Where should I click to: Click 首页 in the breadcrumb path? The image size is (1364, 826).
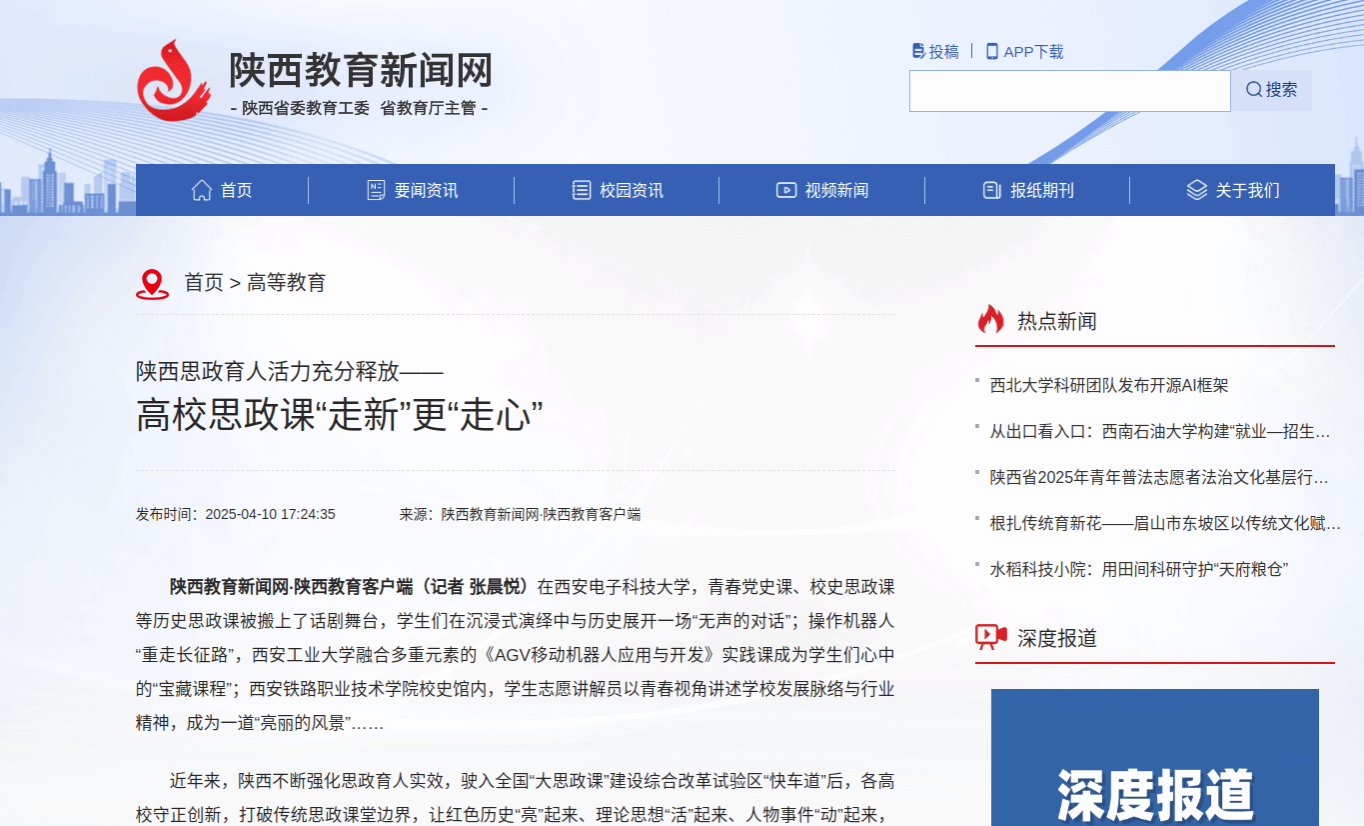[x=204, y=283]
